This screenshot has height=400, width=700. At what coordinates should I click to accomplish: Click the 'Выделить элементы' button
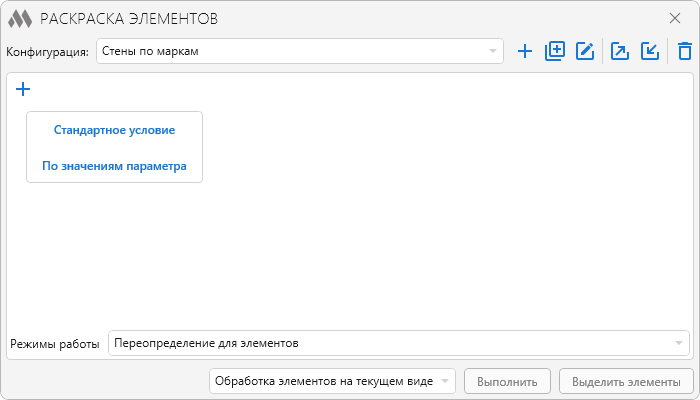(627, 381)
